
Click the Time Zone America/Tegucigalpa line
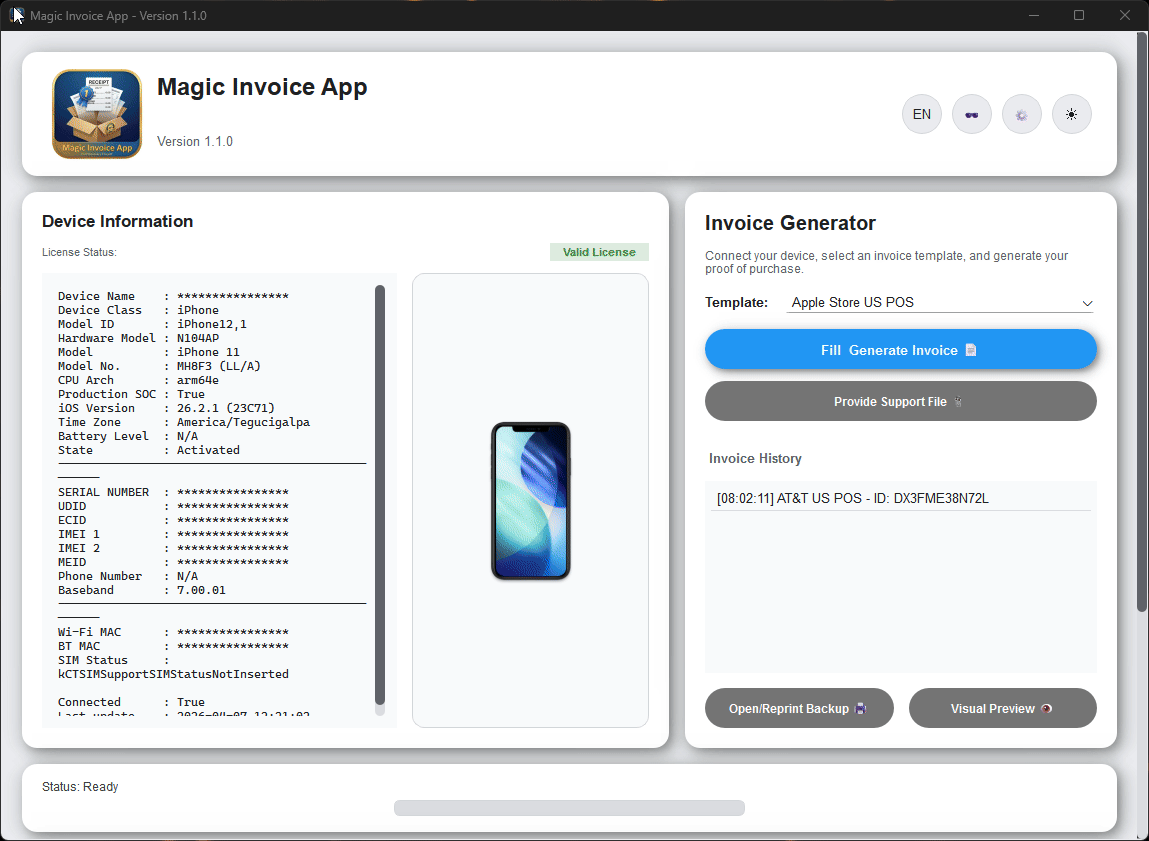(x=184, y=422)
